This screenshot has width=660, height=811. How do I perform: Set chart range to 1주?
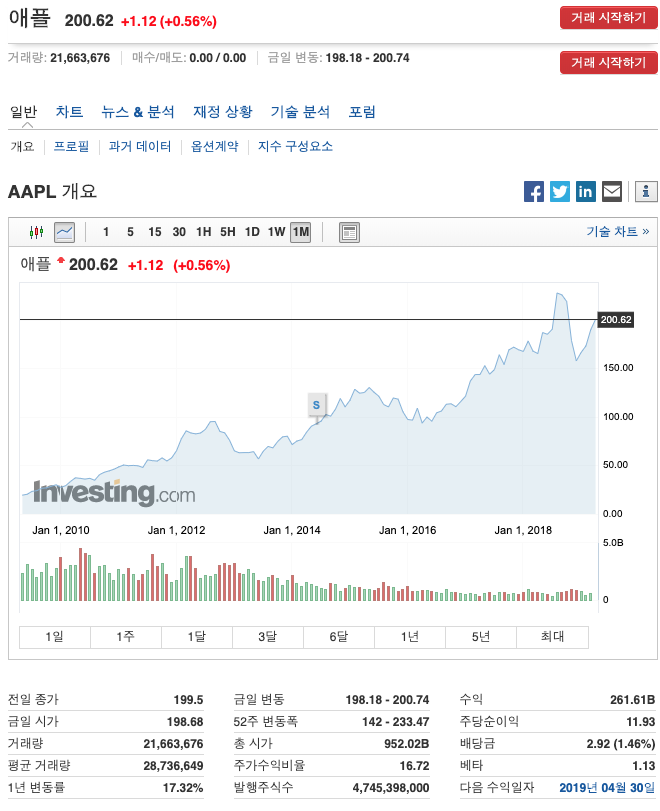click(x=126, y=637)
